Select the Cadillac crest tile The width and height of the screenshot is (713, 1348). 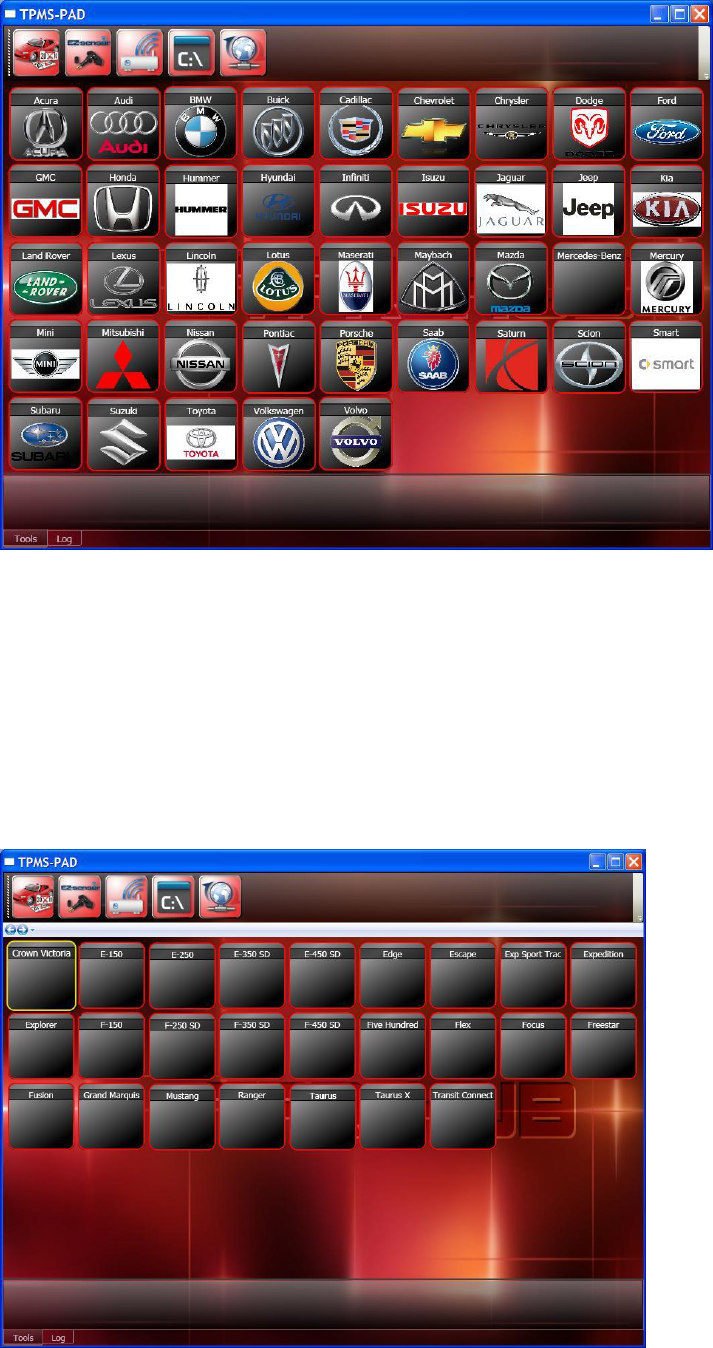357,125
